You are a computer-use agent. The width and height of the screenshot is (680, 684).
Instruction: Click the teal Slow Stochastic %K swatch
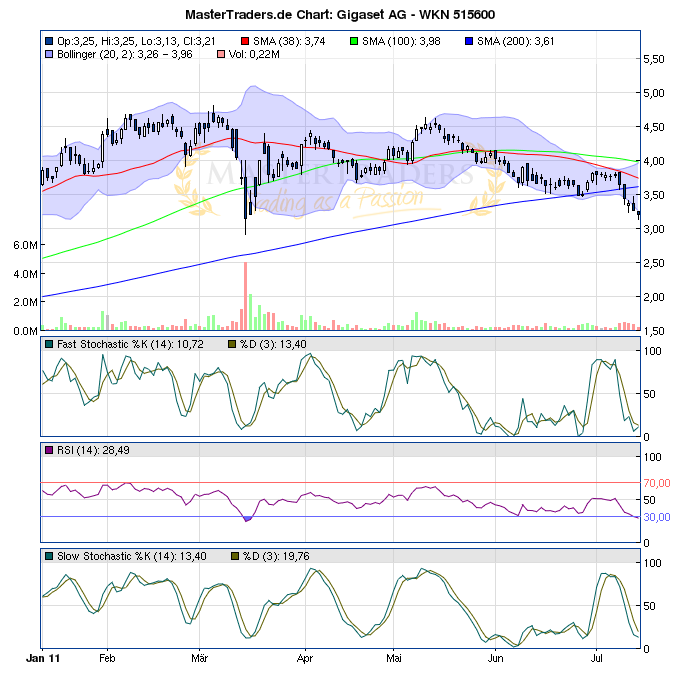[x=49, y=557]
